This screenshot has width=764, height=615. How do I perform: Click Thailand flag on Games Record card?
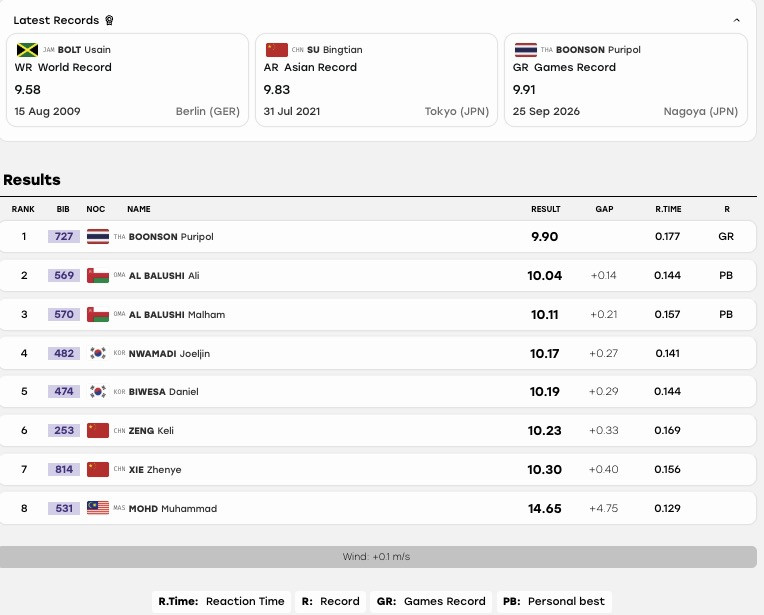click(526, 50)
